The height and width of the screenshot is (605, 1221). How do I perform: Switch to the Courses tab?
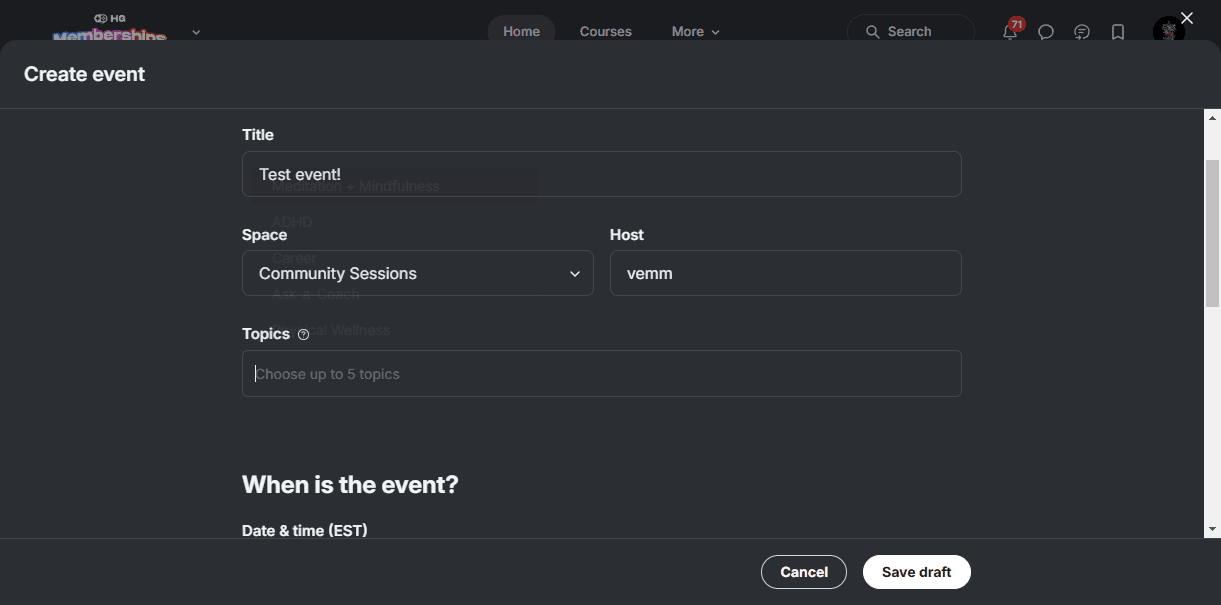[x=606, y=31]
